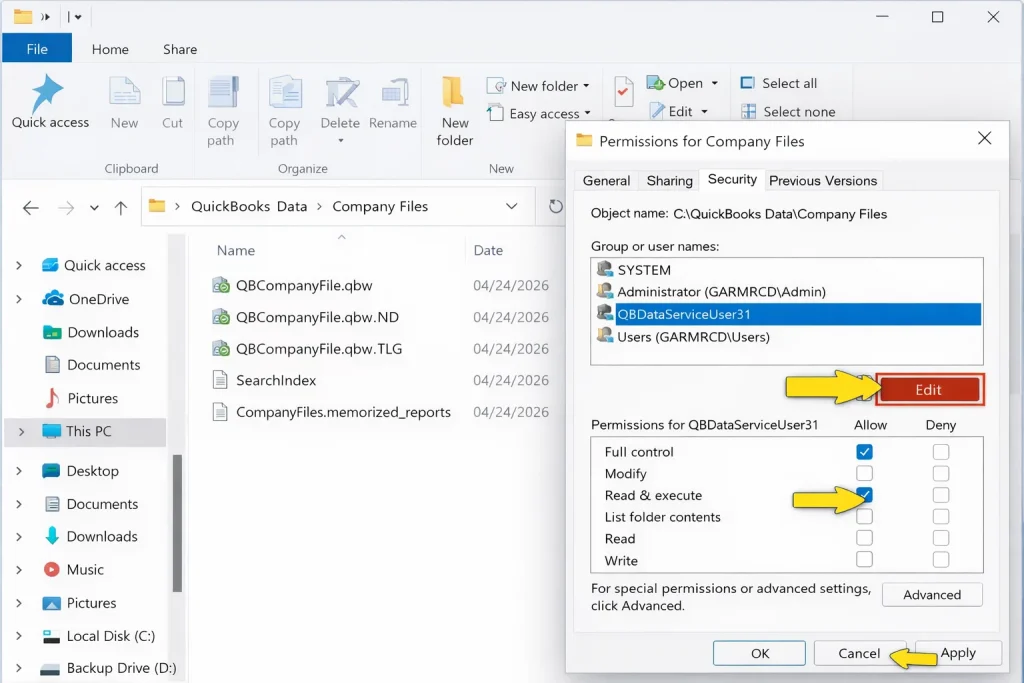Toggle Modify Allow checkbox
Screen dimensions: 1024x683
(x=864, y=473)
